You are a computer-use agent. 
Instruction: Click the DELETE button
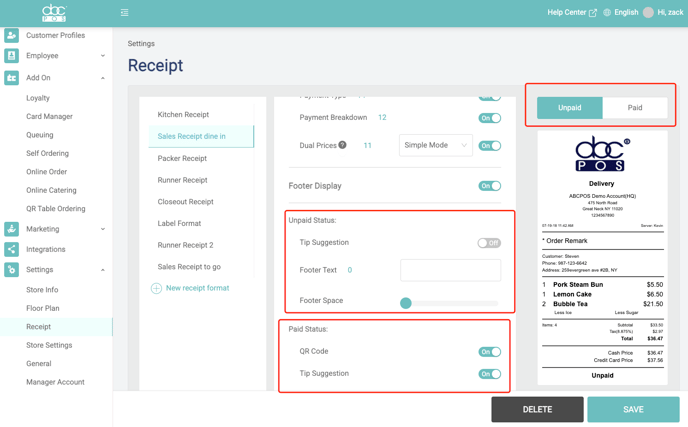click(538, 409)
